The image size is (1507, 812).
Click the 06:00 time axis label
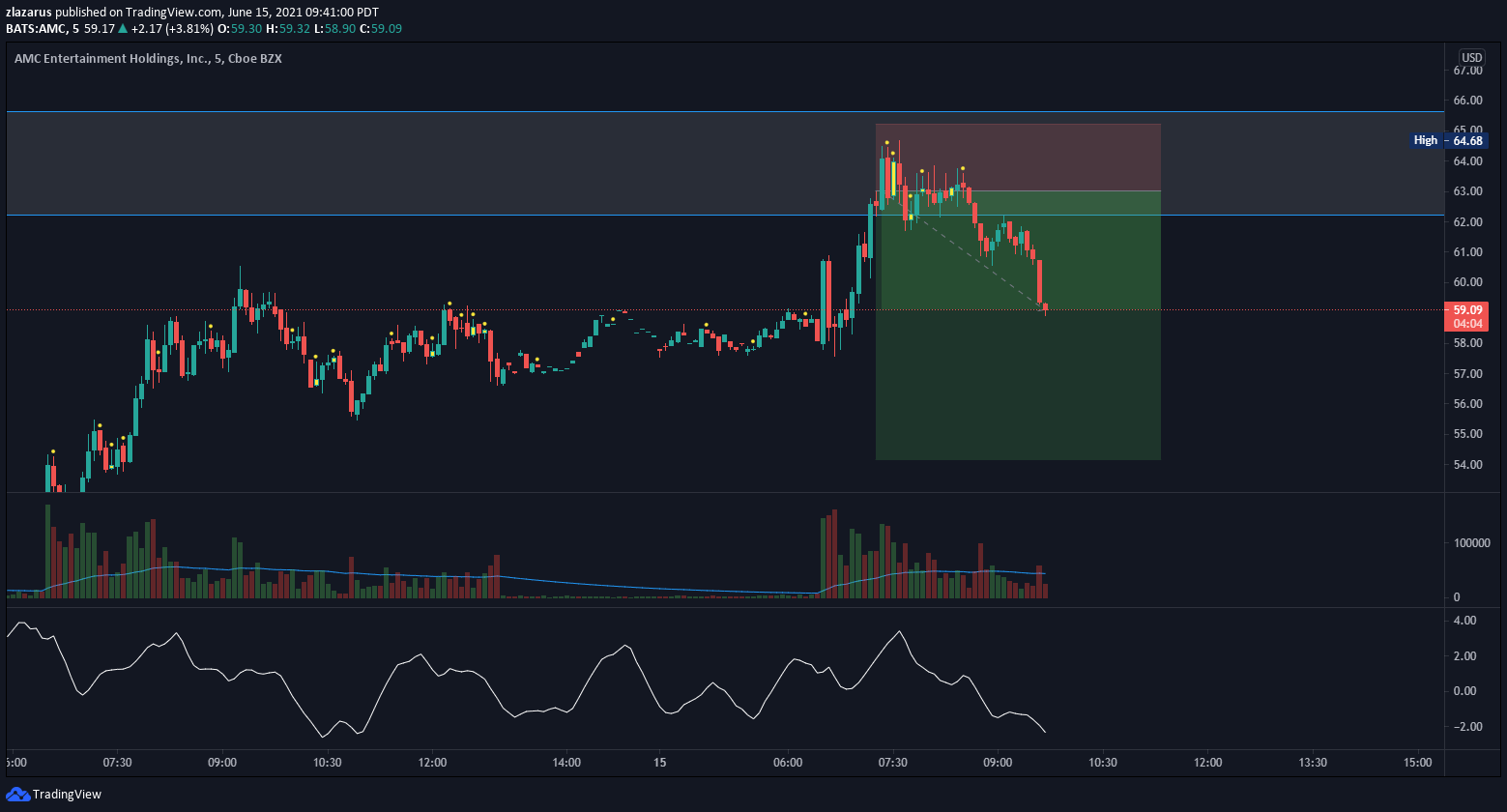[x=788, y=763]
